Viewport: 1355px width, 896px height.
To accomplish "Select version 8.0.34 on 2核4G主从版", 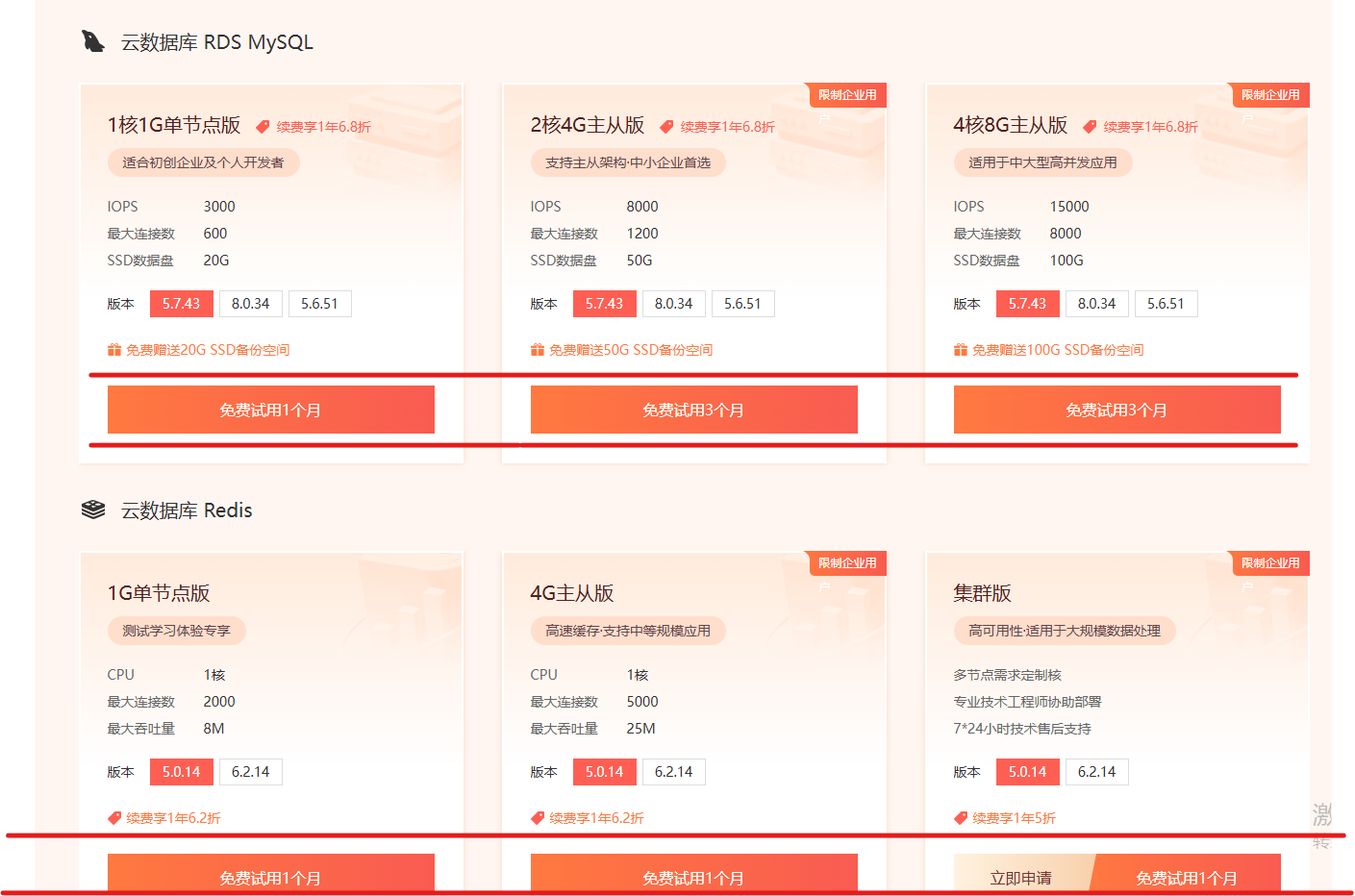I will (x=674, y=304).
